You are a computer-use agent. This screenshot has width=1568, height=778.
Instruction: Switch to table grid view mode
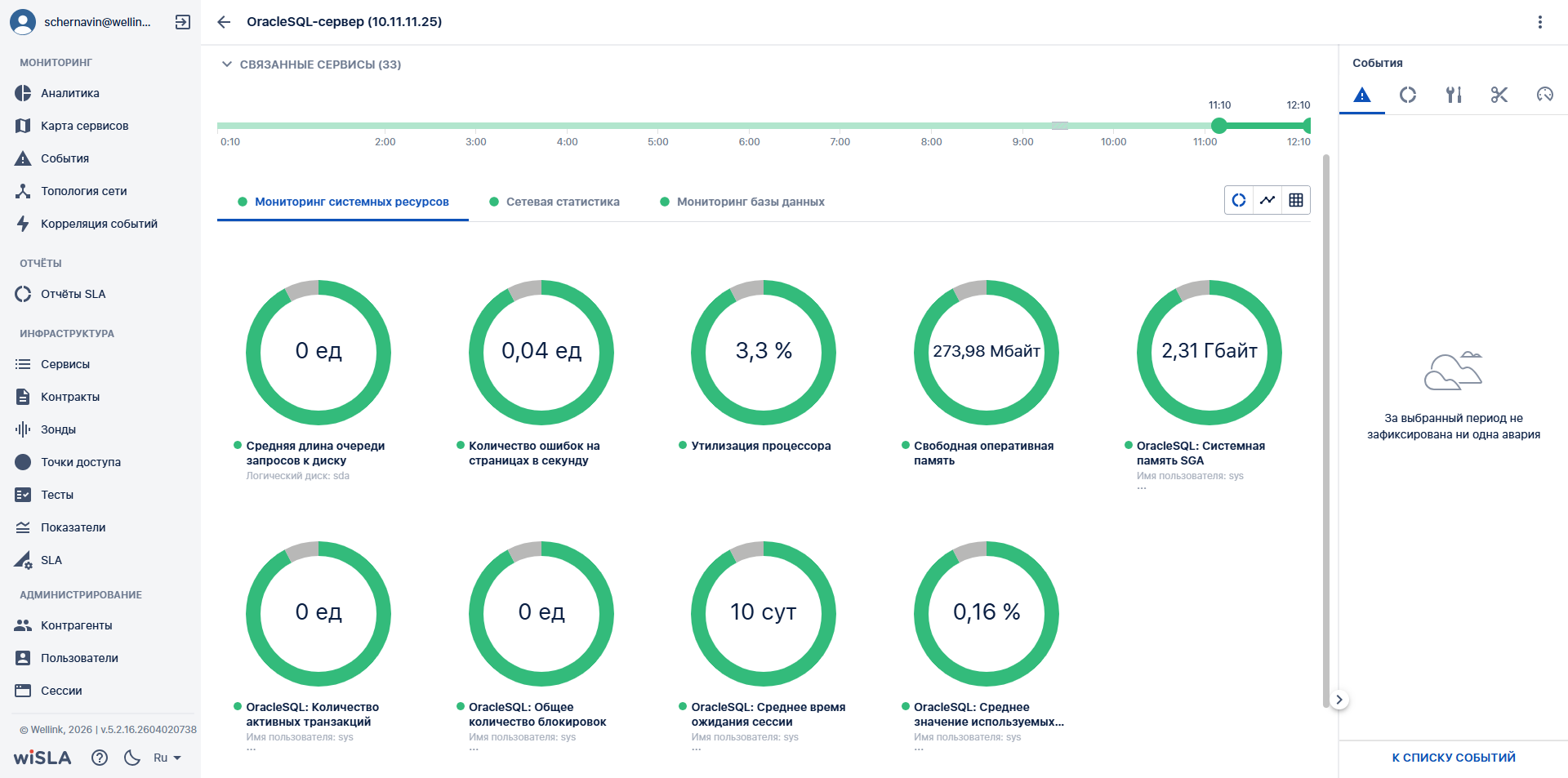pyautogui.click(x=1296, y=200)
